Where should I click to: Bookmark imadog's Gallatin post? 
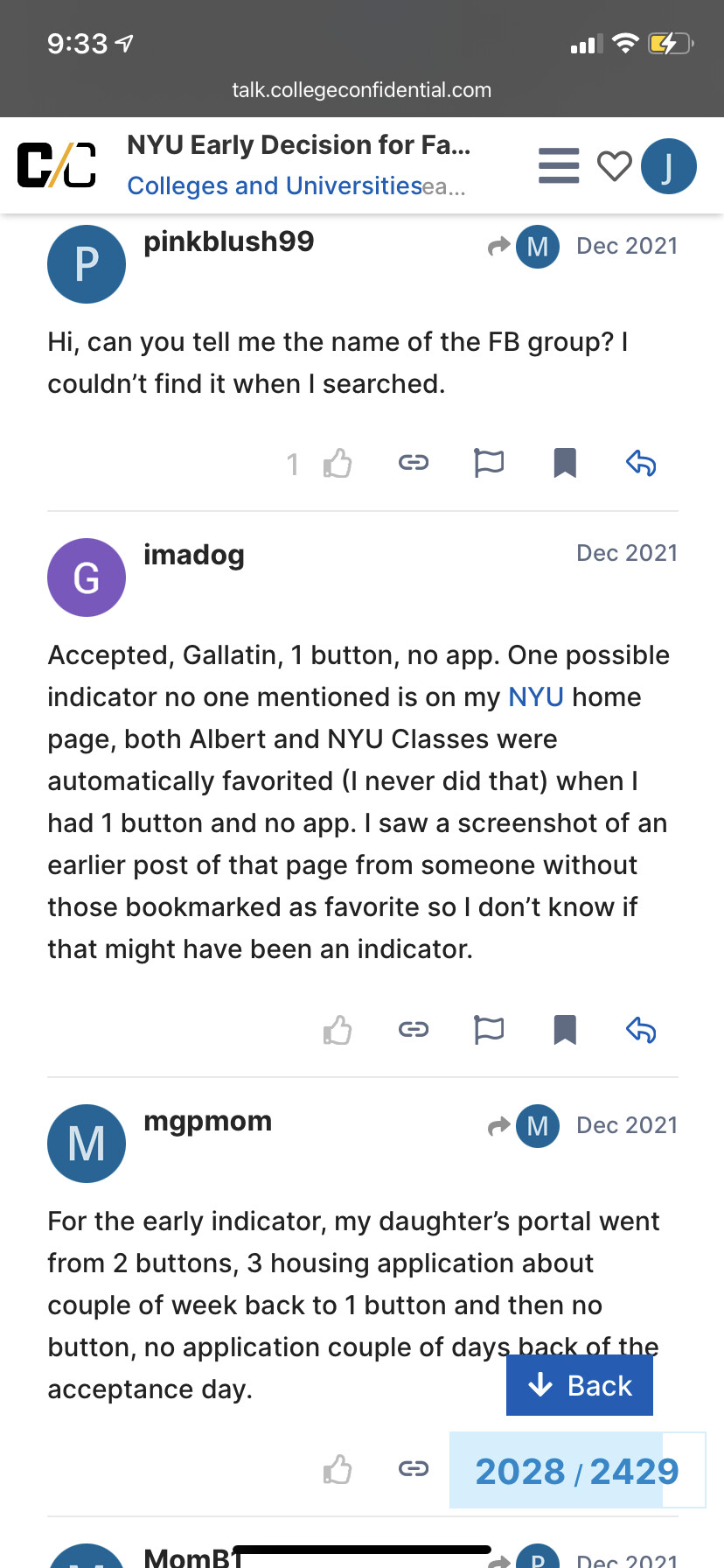coord(565,1029)
